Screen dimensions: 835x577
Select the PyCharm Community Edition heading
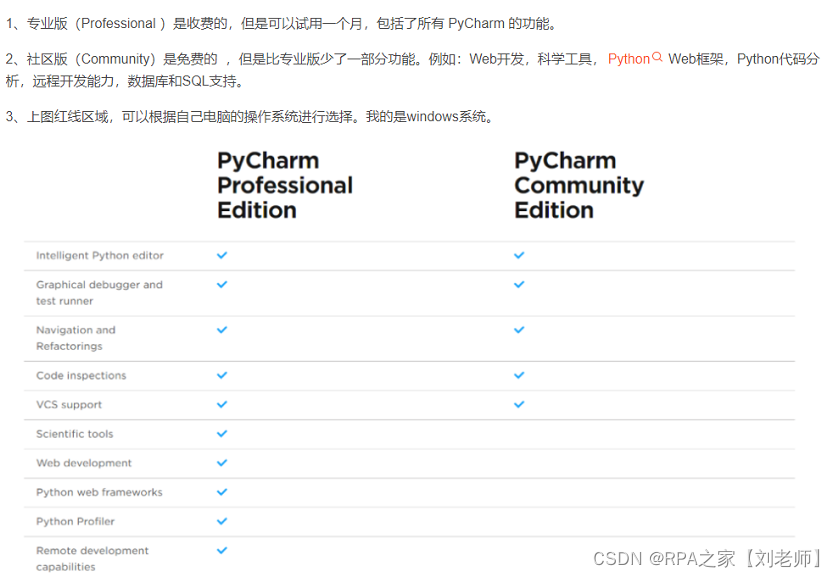pos(579,185)
